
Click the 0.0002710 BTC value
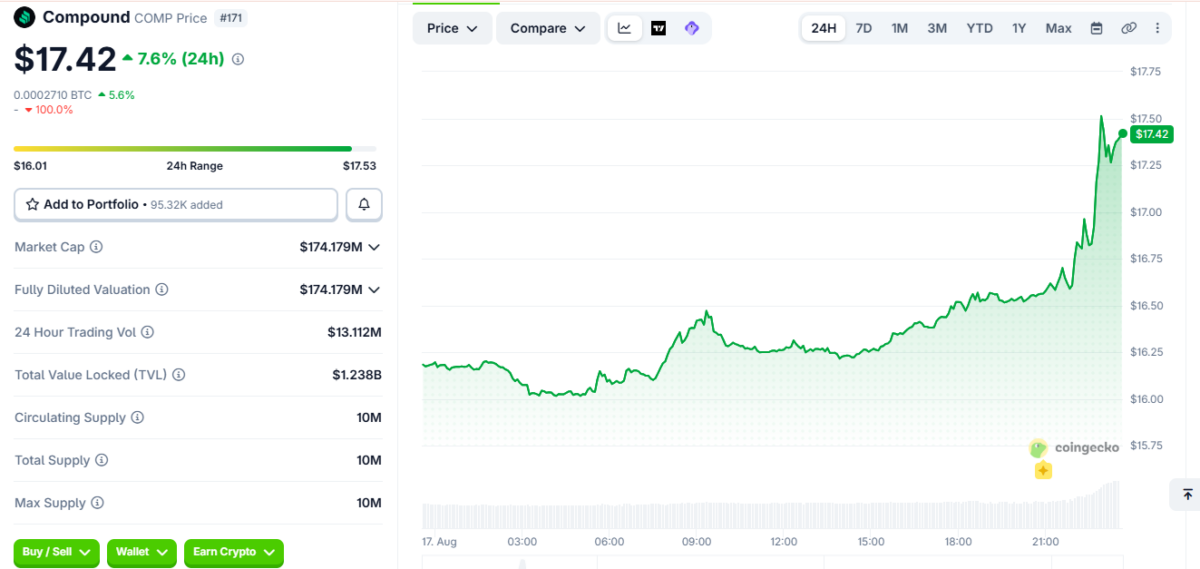click(x=52, y=95)
